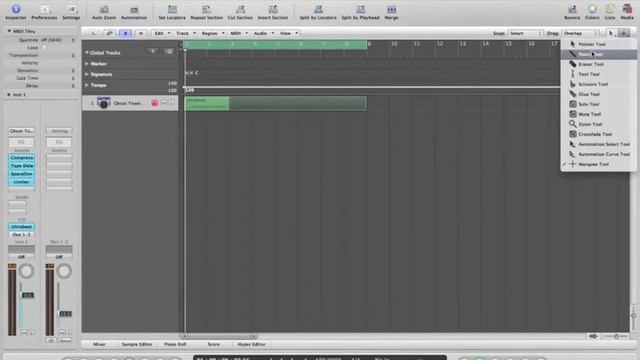Toggle the SpaceDsn insert slot

click(x=21, y=173)
